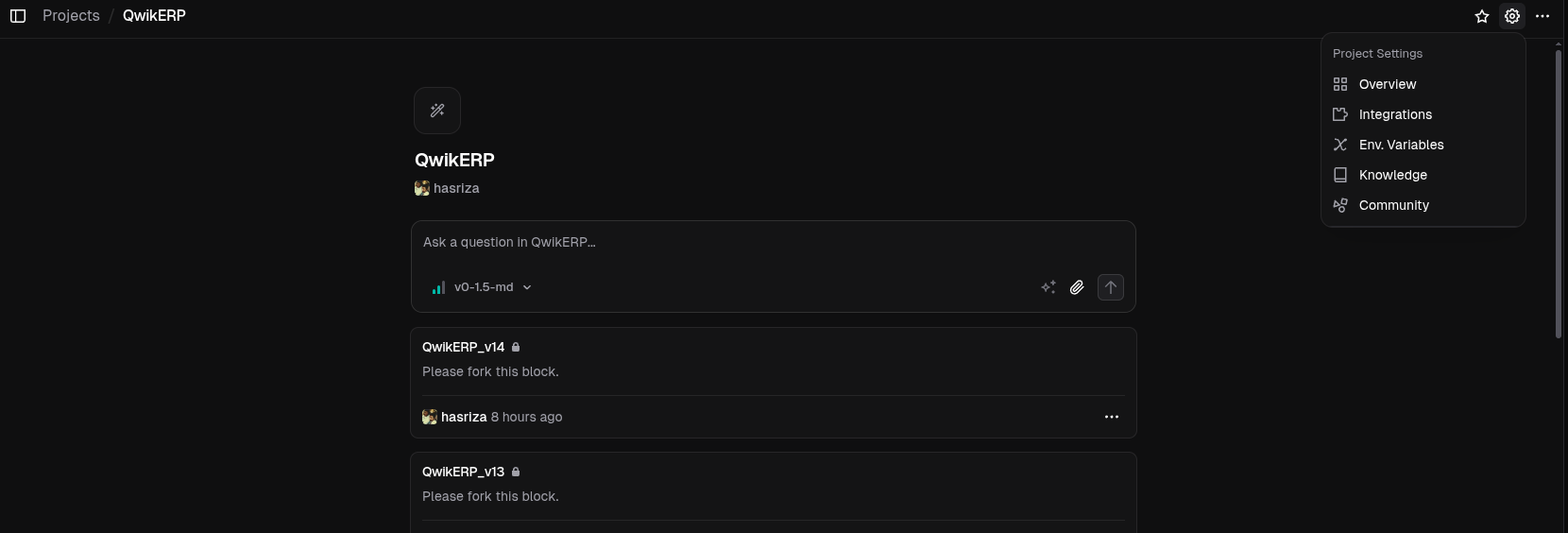1568x533 pixels.
Task: Toggle the sidebar panel icon
Action: point(18,16)
